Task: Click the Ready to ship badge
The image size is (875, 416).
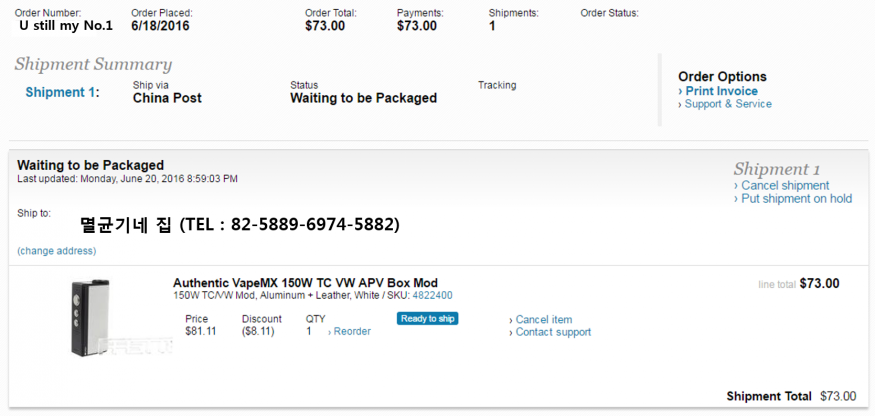Action: (427, 319)
